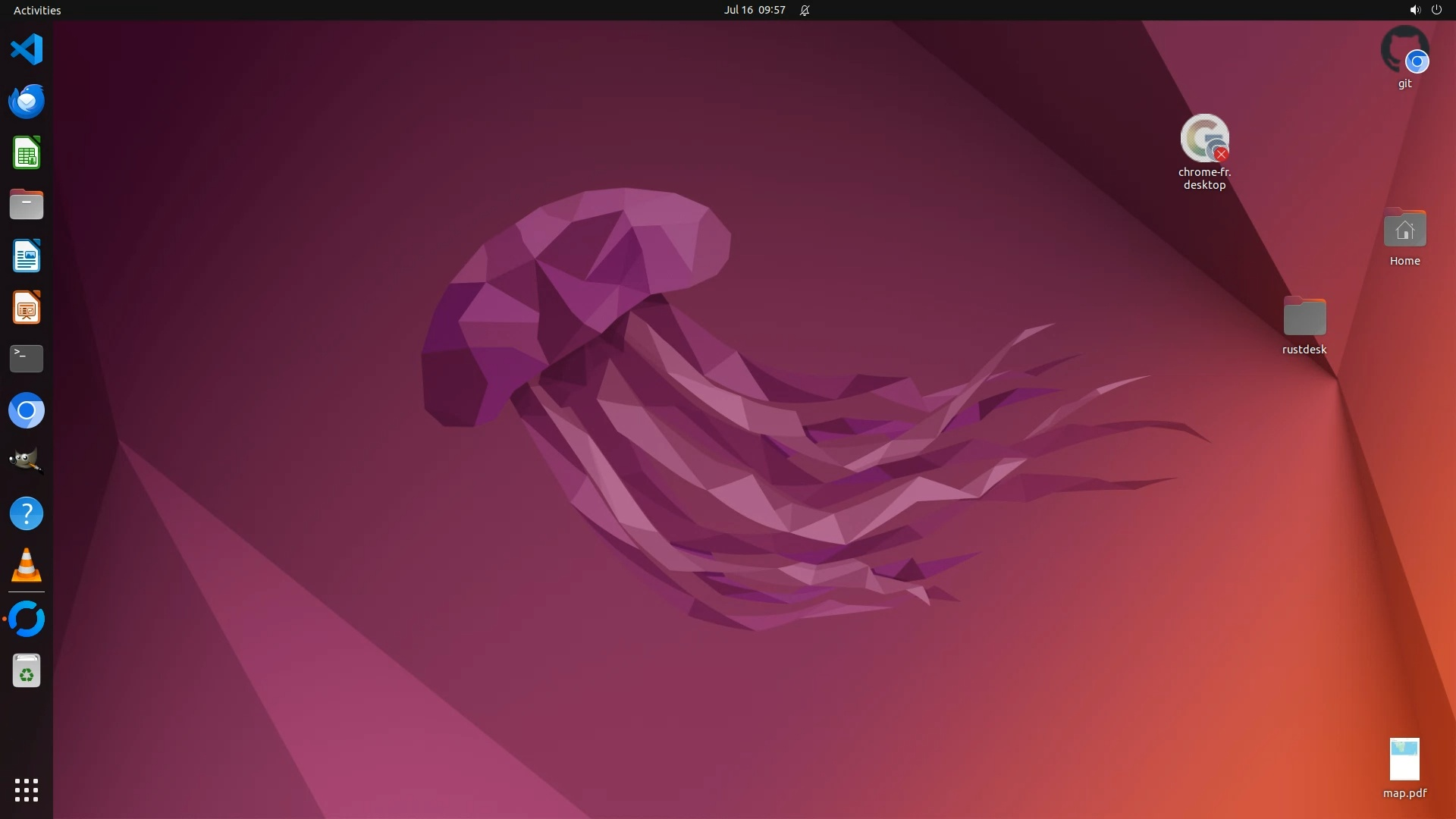Click the volume icon in top bar
This screenshot has height=819, width=1456.
coord(1414,10)
